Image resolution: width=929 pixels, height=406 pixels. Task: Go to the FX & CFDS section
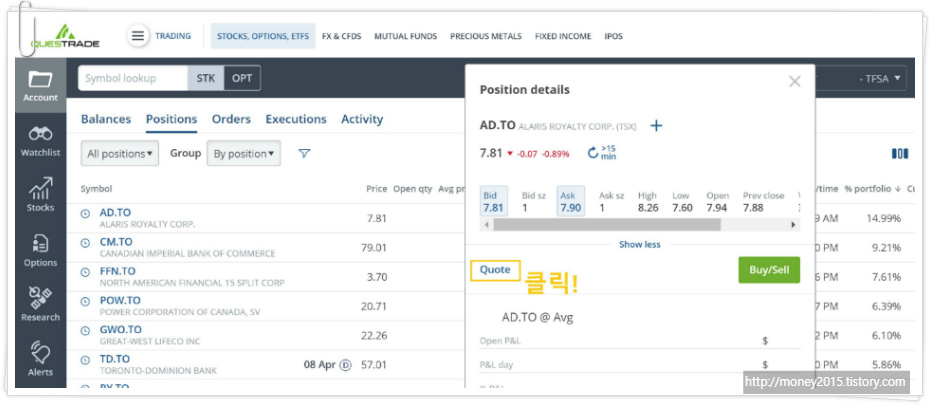tap(341, 36)
